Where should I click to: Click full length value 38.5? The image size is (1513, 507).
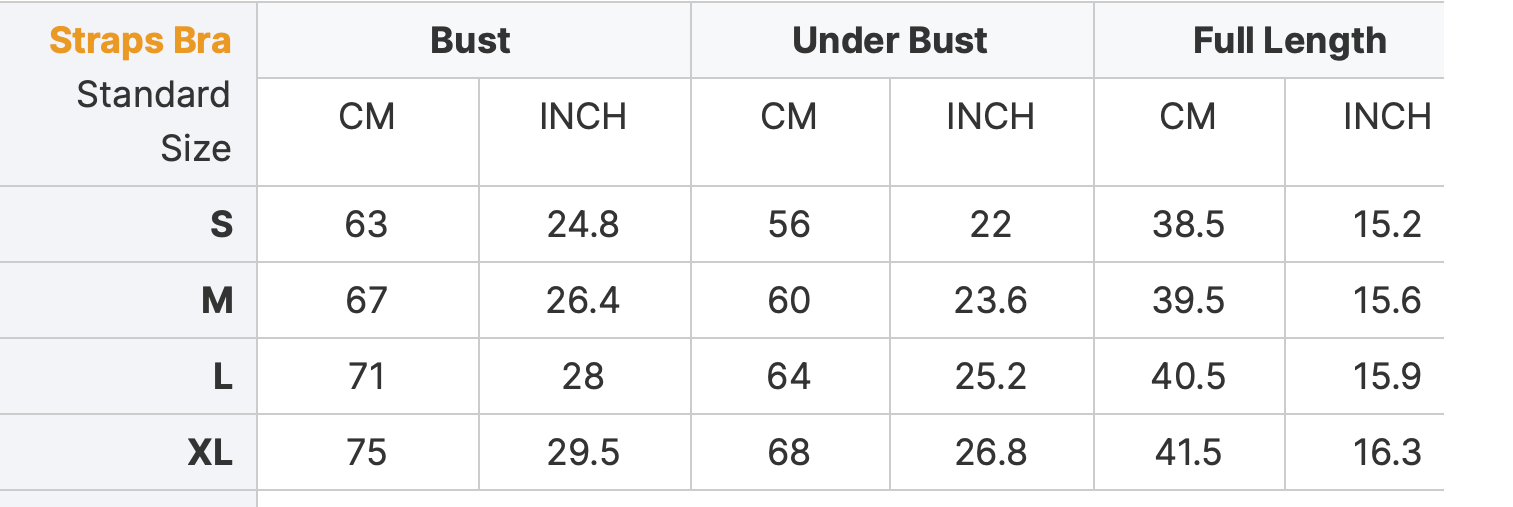tap(1188, 224)
